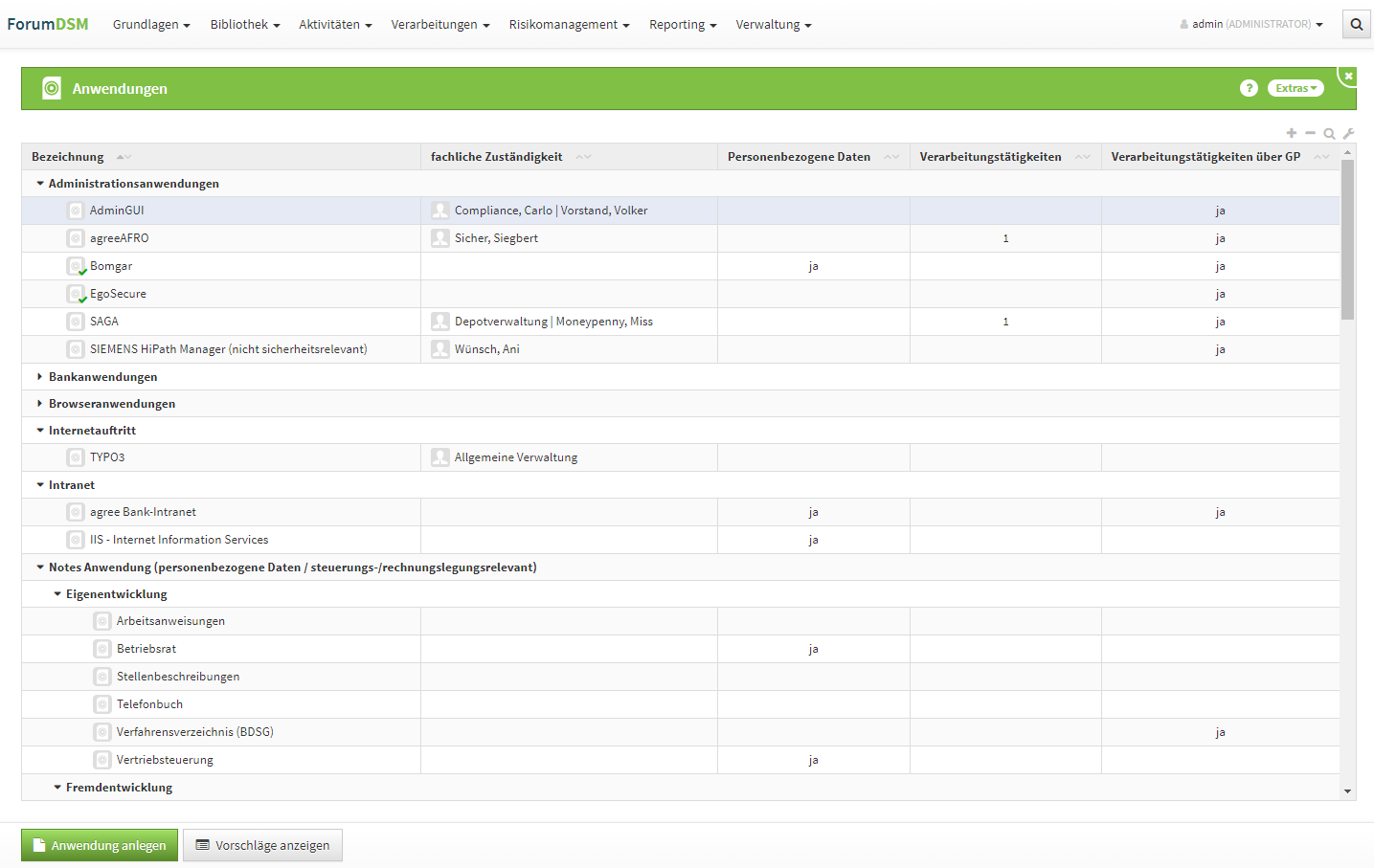This screenshot has height=868, width=1374.
Task: Click the Bomgar application icon
Action: click(76, 266)
